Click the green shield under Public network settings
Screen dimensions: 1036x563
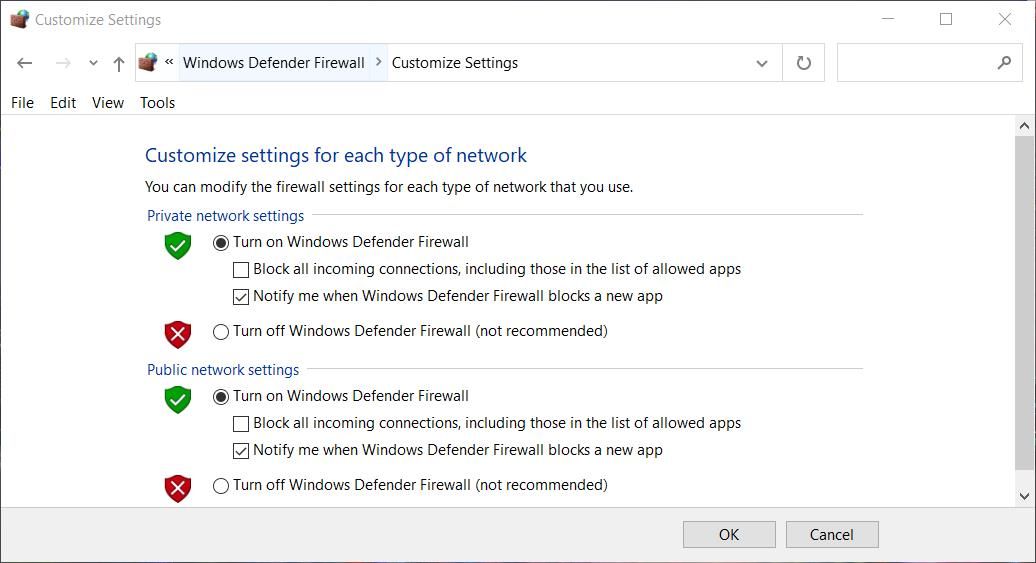pos(177,399)
